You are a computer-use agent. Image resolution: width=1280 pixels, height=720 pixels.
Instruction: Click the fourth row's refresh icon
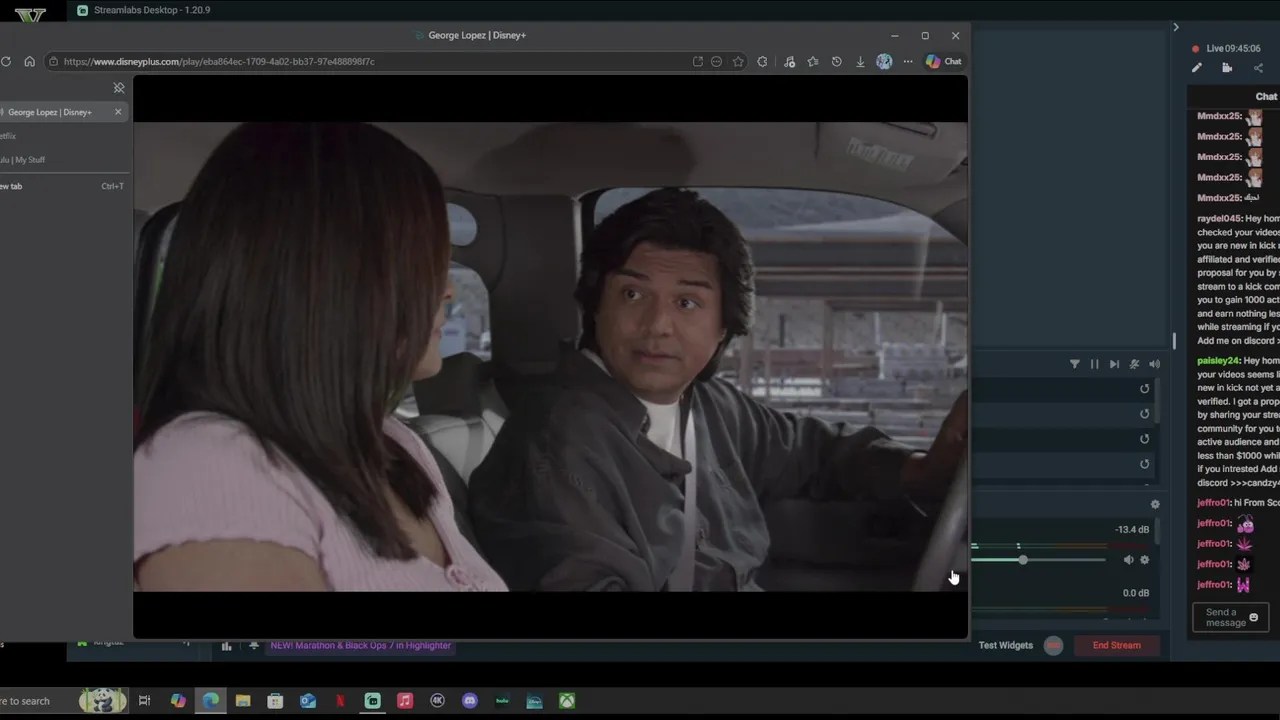tap(1145, 464)
